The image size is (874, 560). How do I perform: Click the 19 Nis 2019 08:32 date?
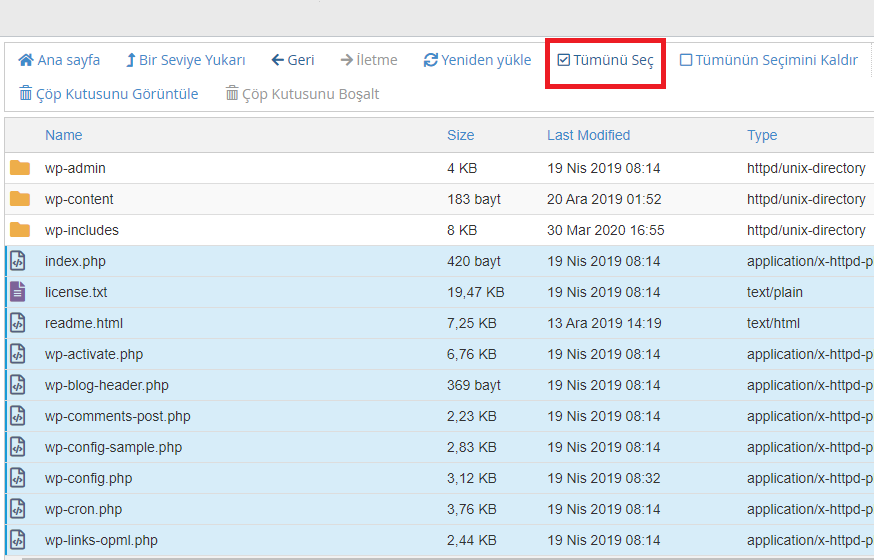coord(604,479)
